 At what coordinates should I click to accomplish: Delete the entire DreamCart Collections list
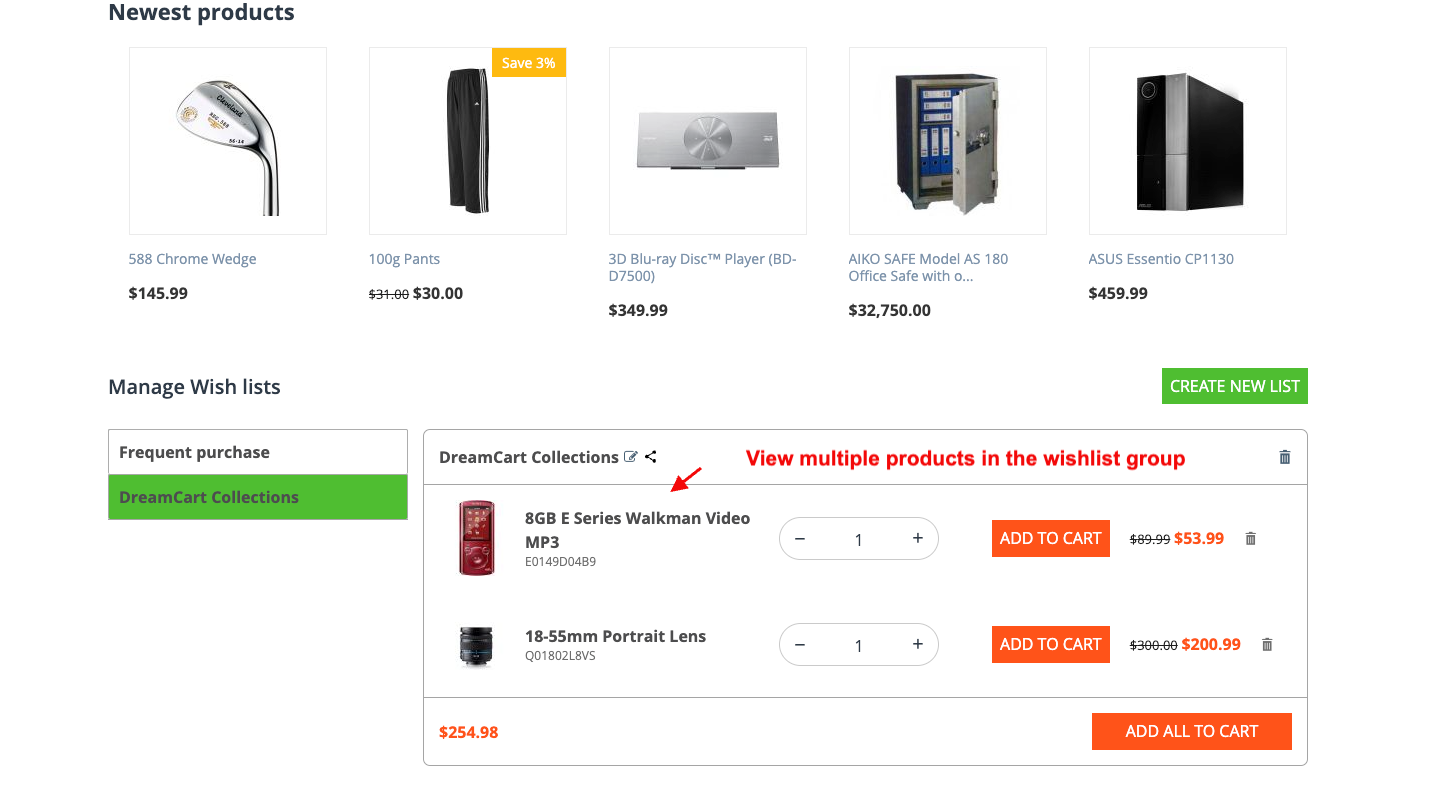(x=1285, y=457)
